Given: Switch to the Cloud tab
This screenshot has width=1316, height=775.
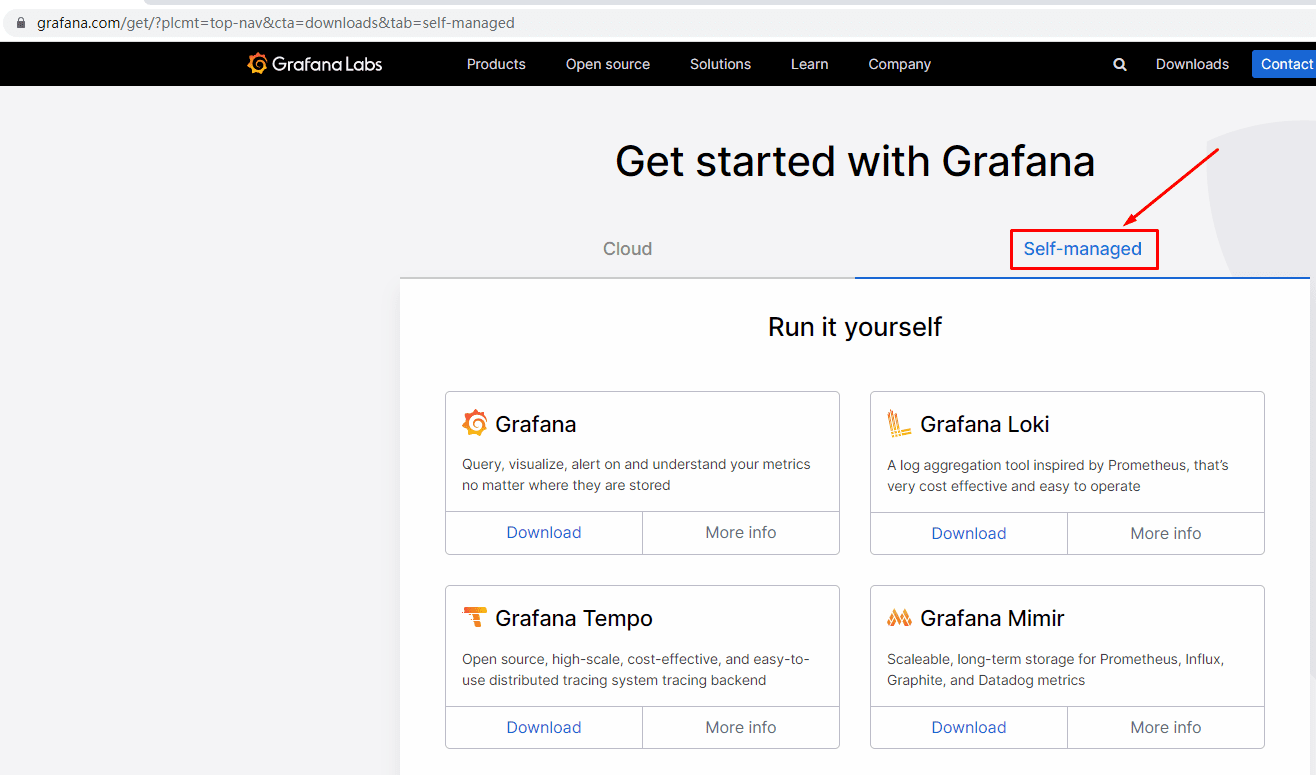Looking at the screenshot, I should [x=627, y=249].
